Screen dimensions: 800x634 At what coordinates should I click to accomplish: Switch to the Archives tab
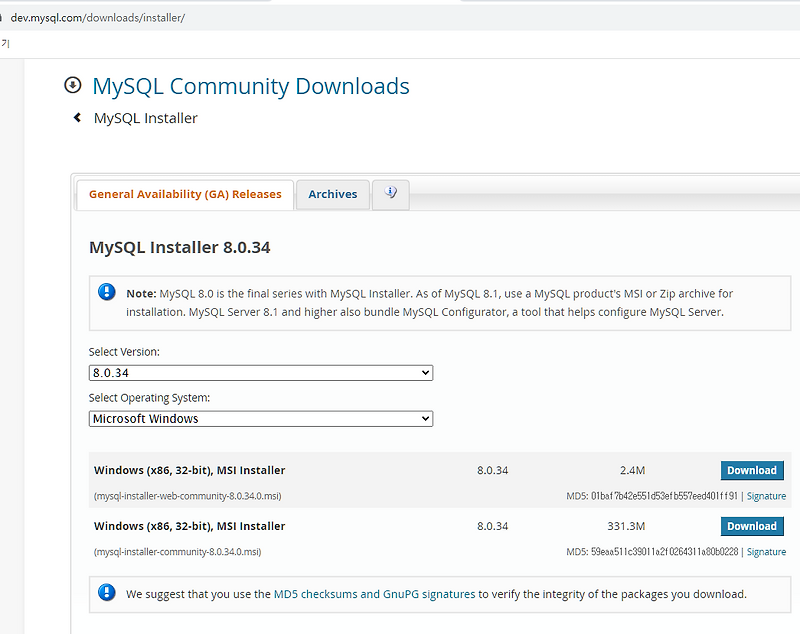click(x=332, y=194)
